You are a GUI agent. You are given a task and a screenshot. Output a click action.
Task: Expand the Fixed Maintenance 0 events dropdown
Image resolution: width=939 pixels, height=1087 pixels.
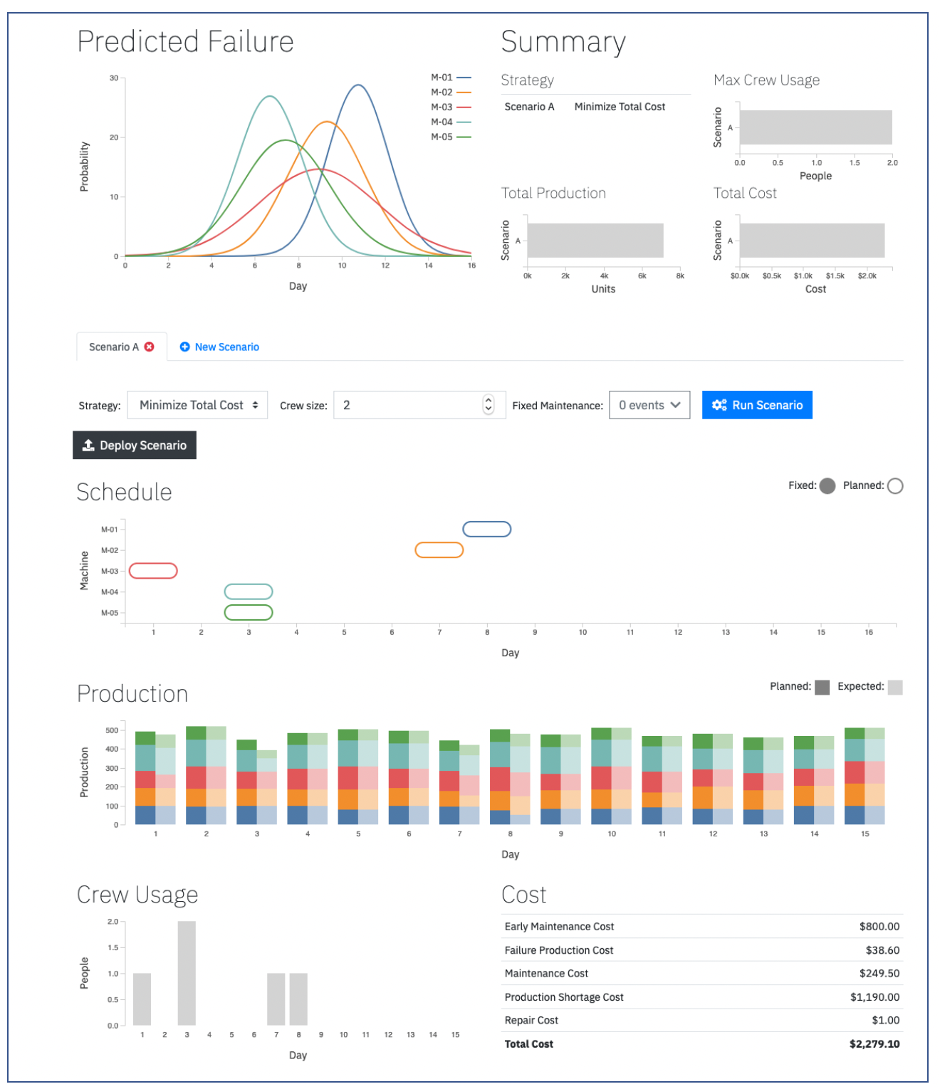click(x=649, y=405)
